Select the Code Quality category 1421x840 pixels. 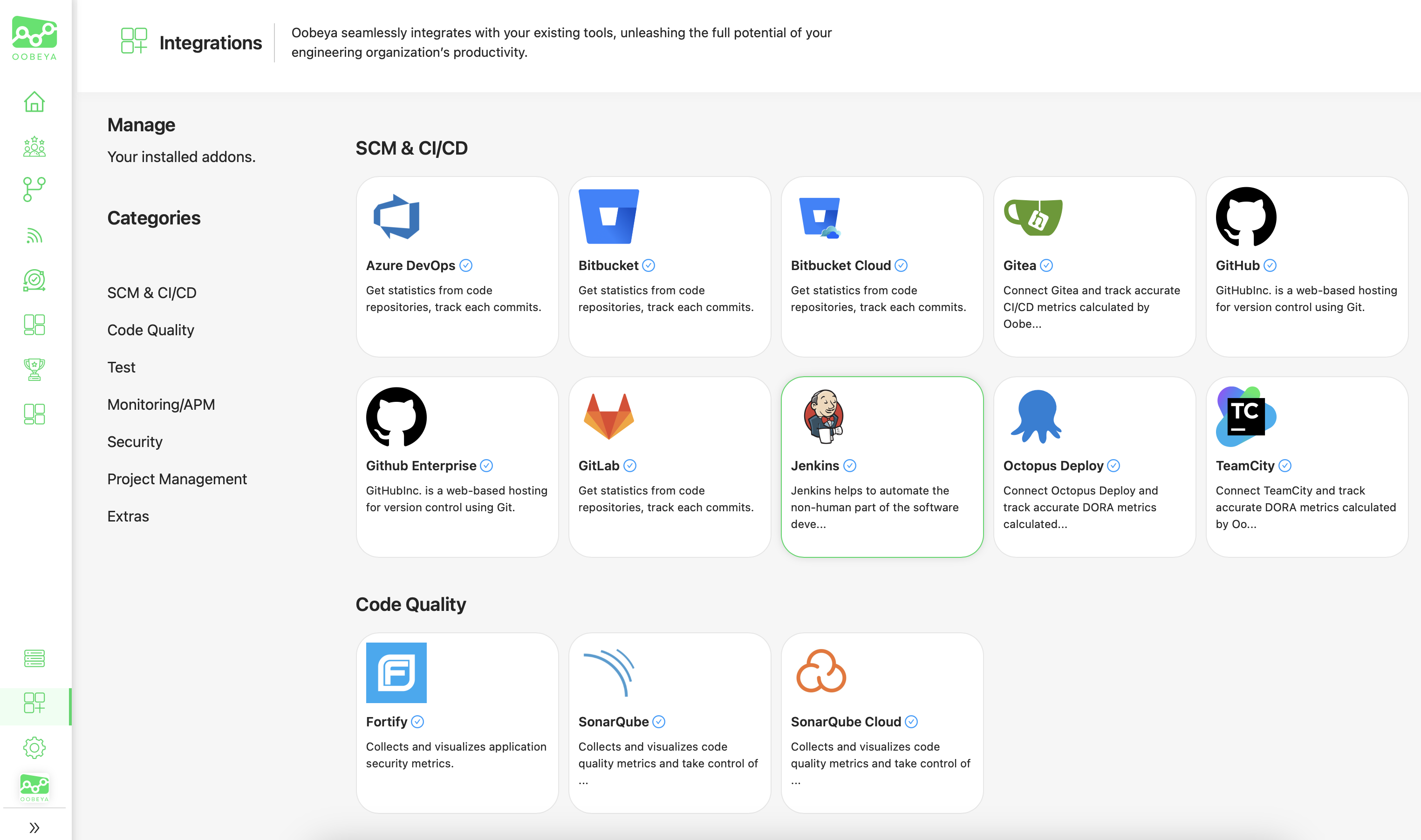(150, 330)
